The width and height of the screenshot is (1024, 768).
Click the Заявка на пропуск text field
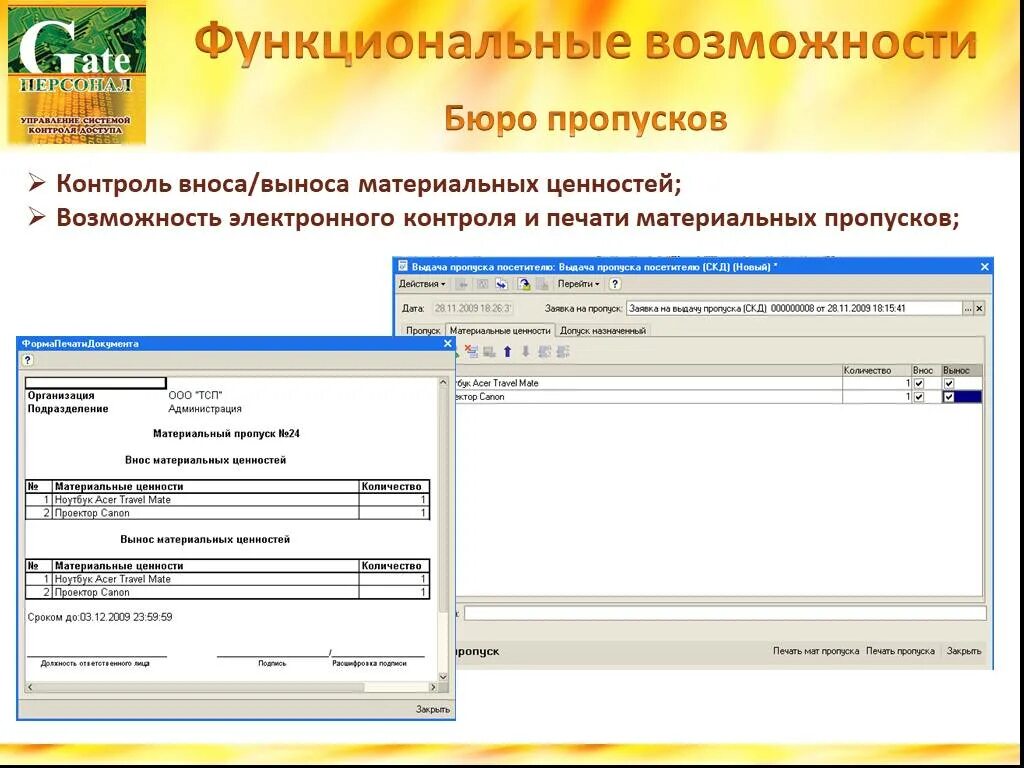(x=794, y=308)
